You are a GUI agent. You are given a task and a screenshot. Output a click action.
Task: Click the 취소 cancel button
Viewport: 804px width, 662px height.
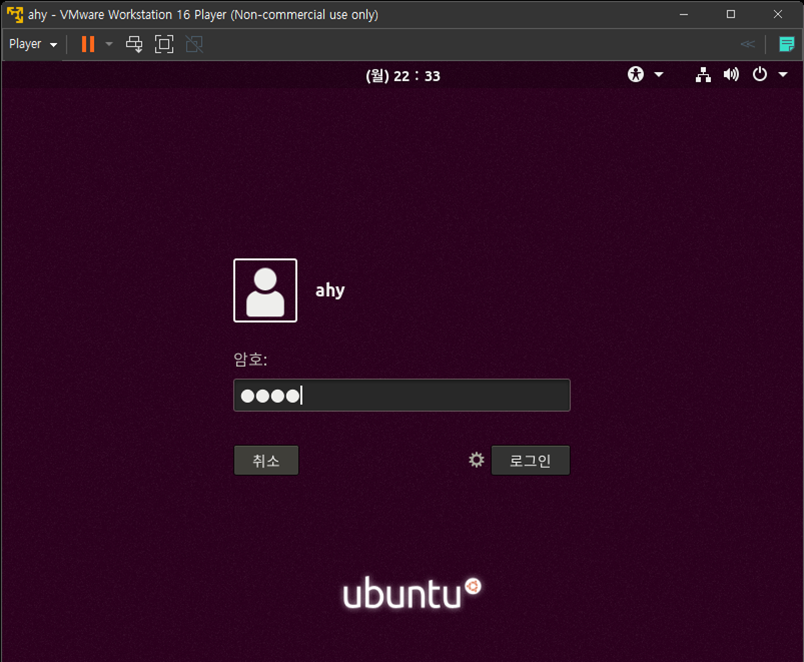[266, 460]
